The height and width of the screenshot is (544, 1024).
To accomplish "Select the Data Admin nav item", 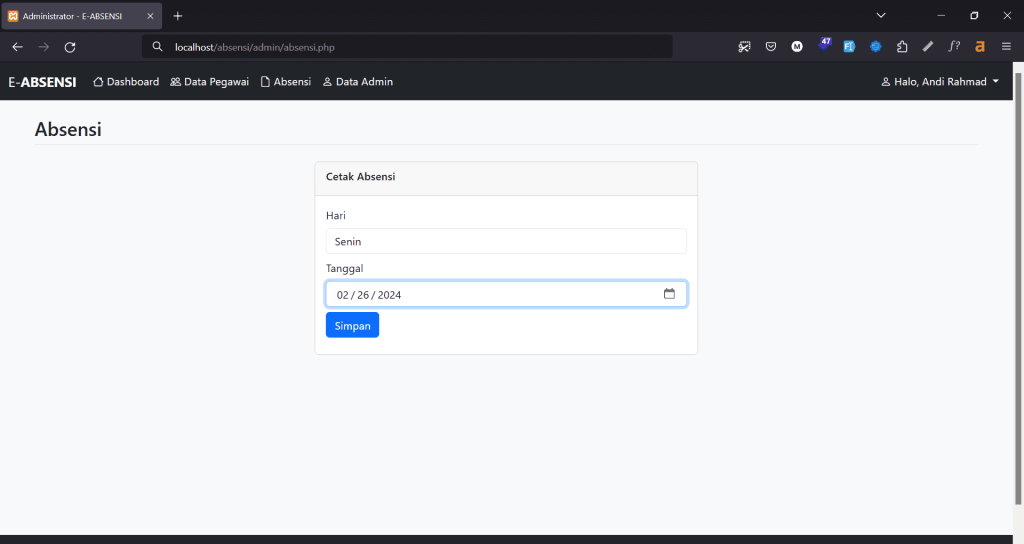I will (357, 82).
